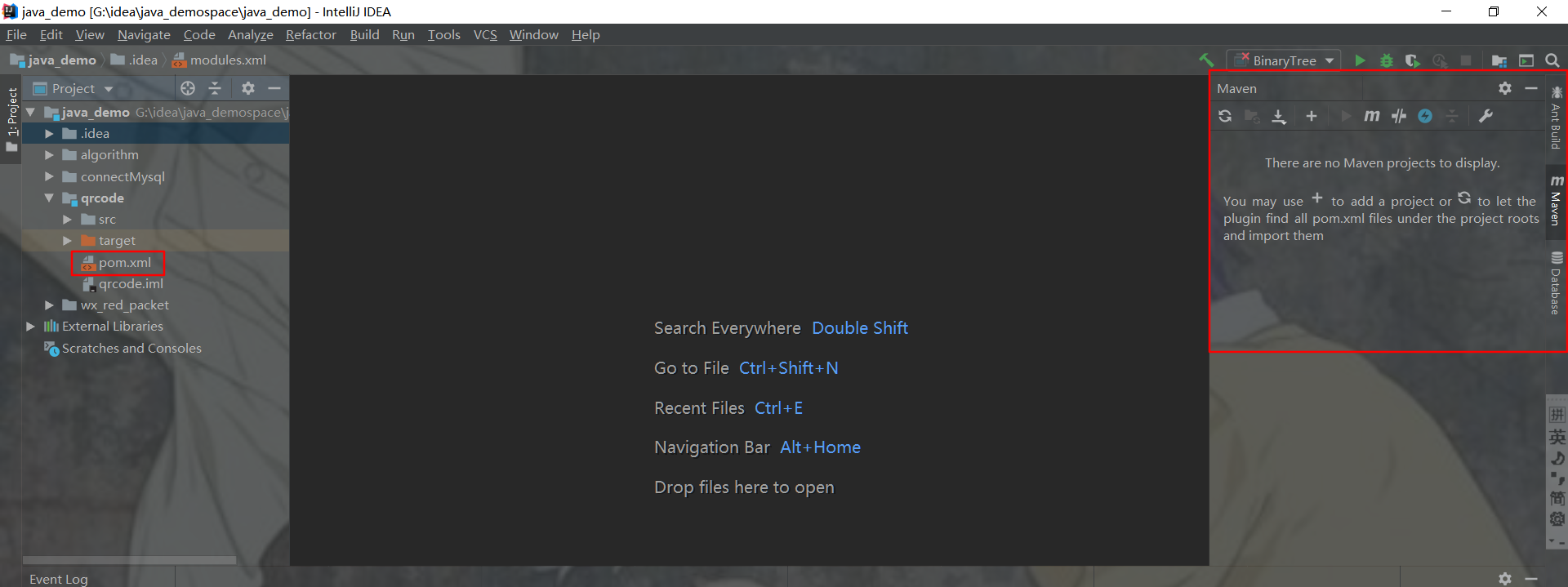Open Project Structure icon in main toolbar
This screenshot has width=1568, height=587.
[1499, 60]
